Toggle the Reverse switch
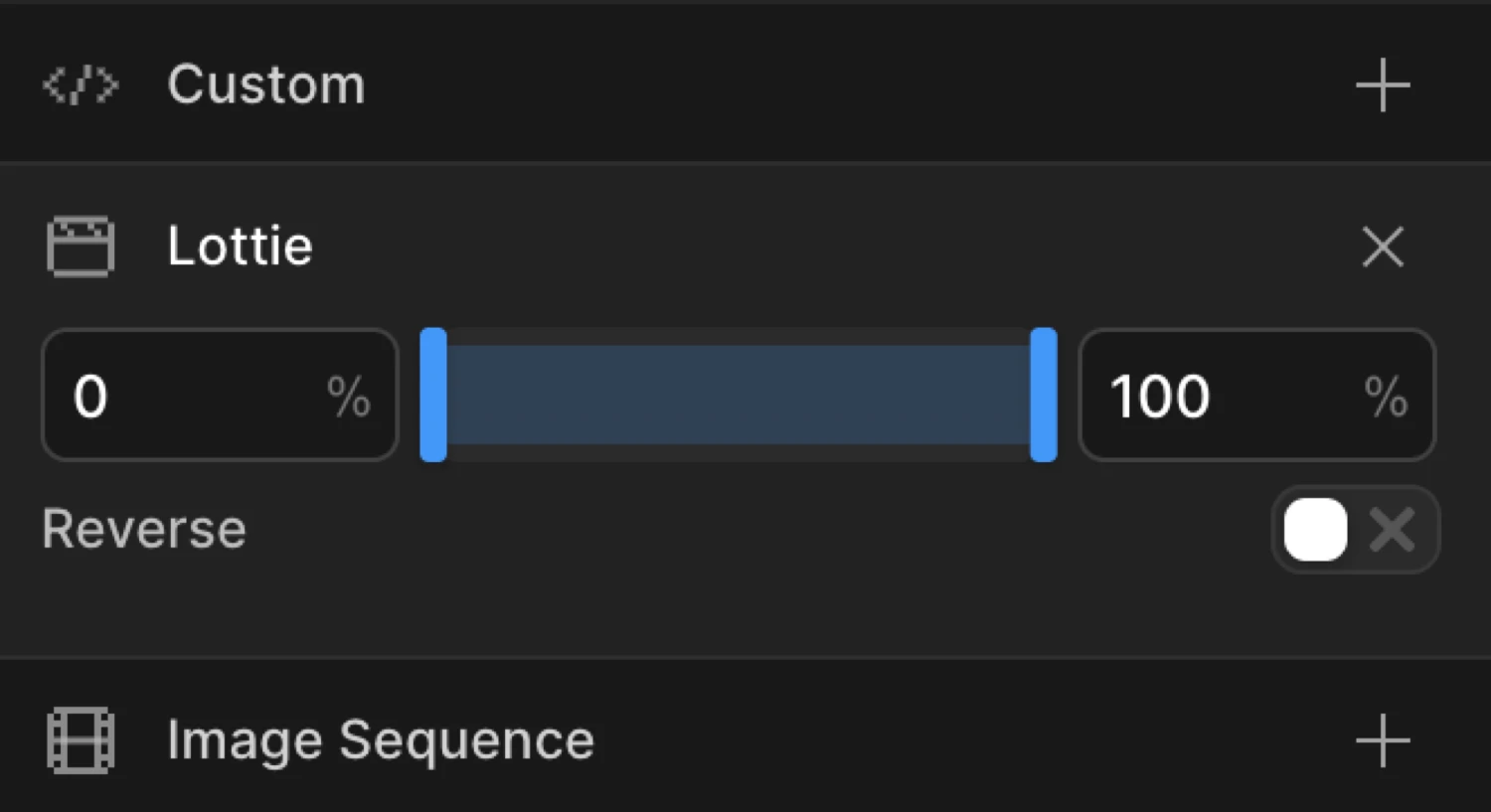This screenshot has height=812, width=1491. pos(1354,530)
